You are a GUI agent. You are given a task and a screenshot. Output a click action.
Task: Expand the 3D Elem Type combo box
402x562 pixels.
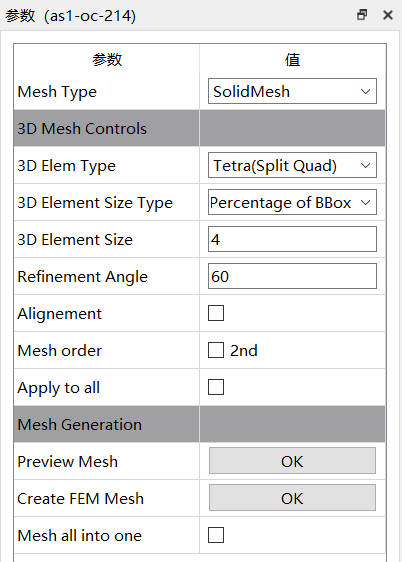tap(292, 165)
